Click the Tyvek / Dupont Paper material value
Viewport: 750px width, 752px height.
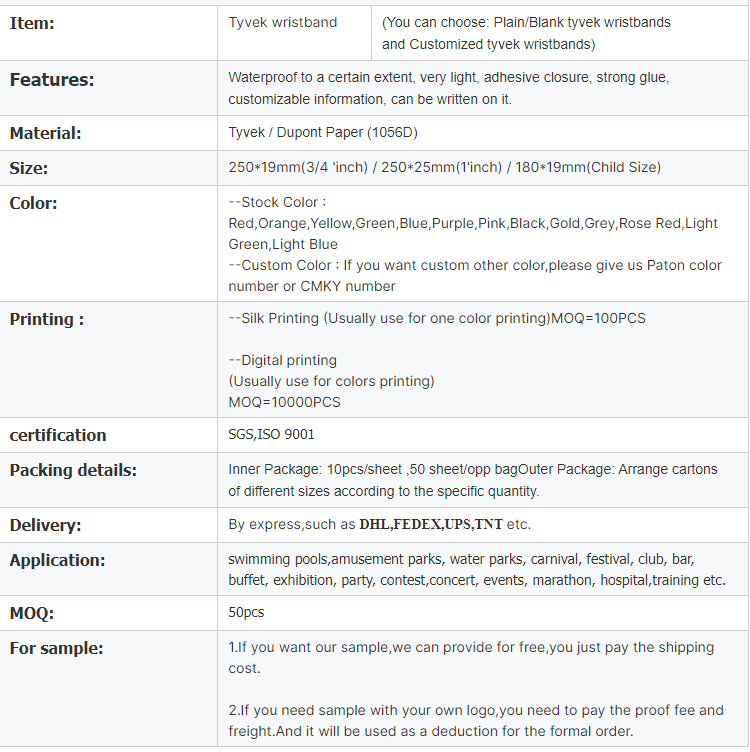click(323, 132)
